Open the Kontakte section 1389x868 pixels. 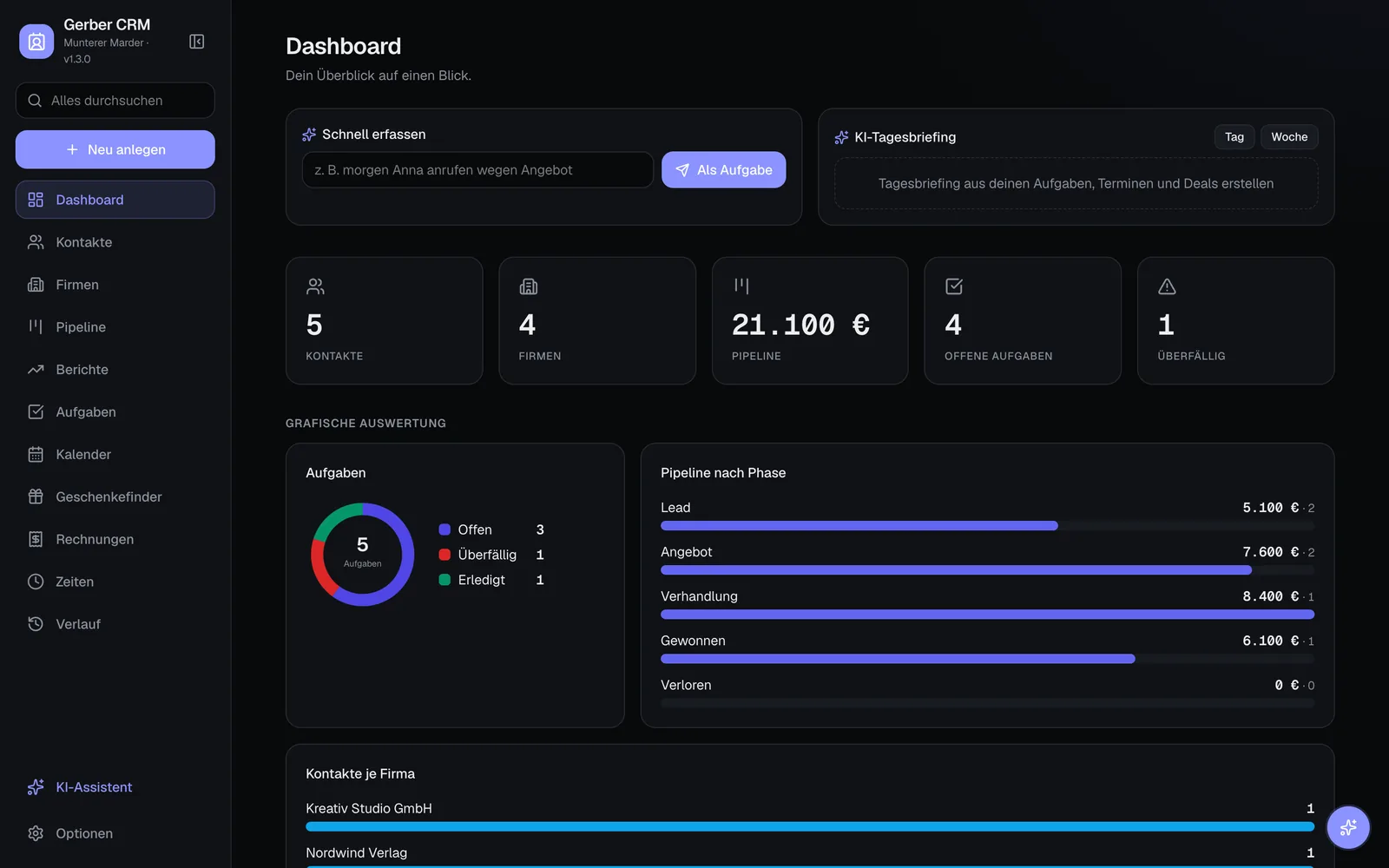[115, 242]
